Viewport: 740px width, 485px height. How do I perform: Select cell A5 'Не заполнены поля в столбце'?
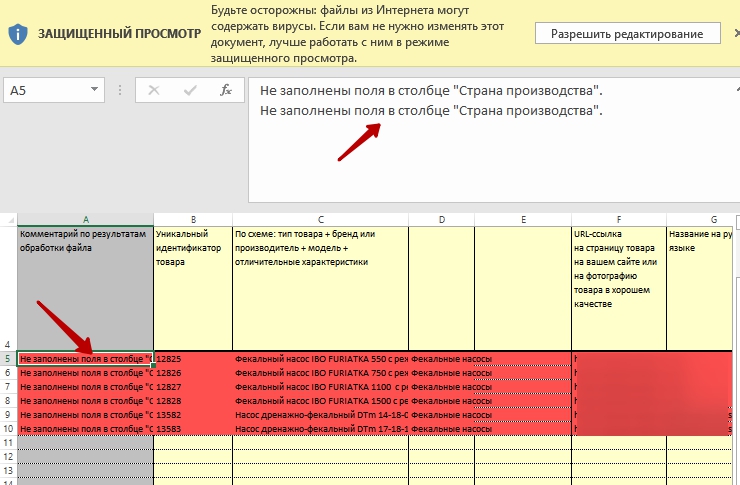click(x=85, y=359)
